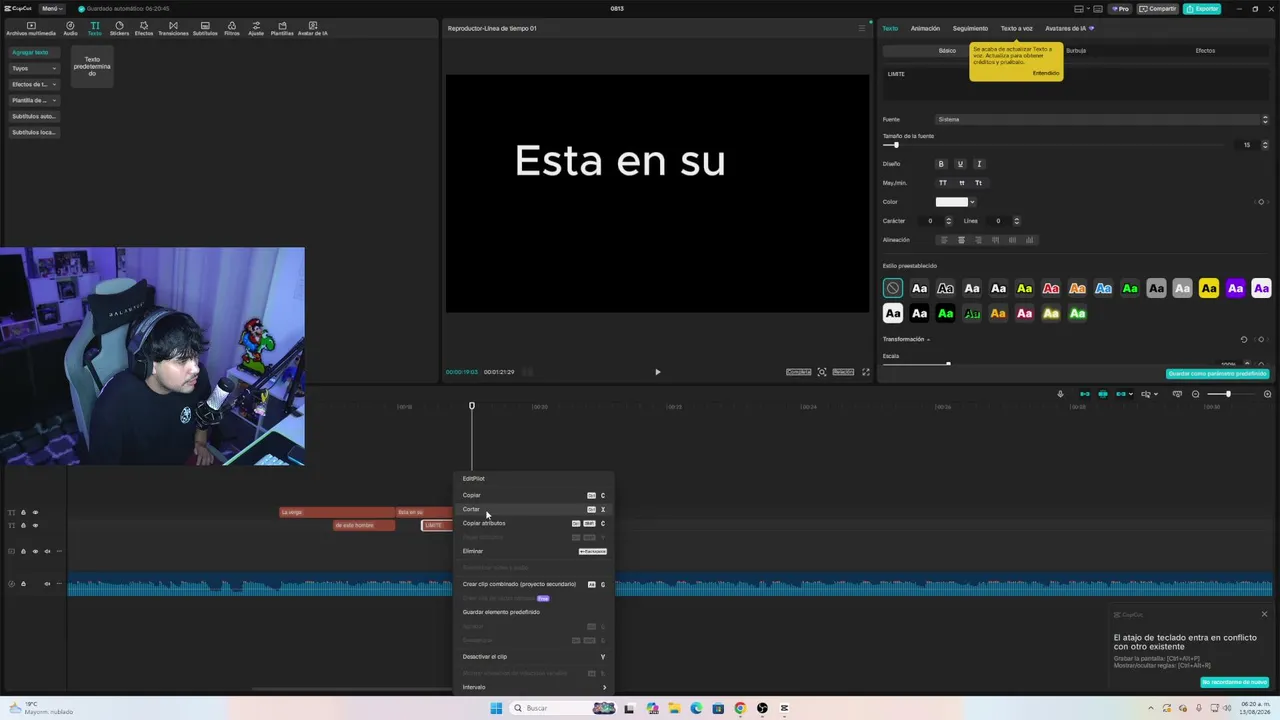Align text to the center

961,240
